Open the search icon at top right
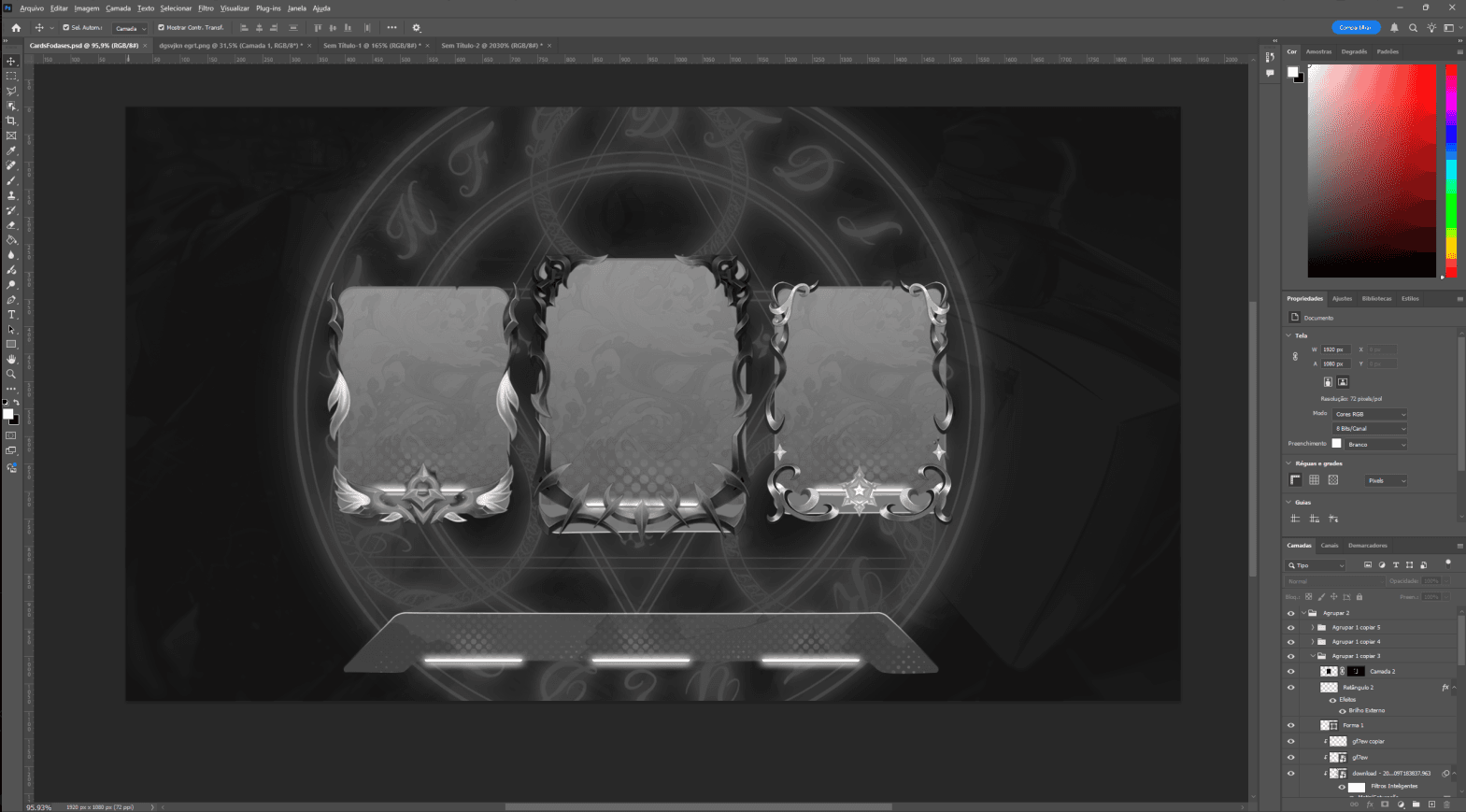 click(1413, 28)
